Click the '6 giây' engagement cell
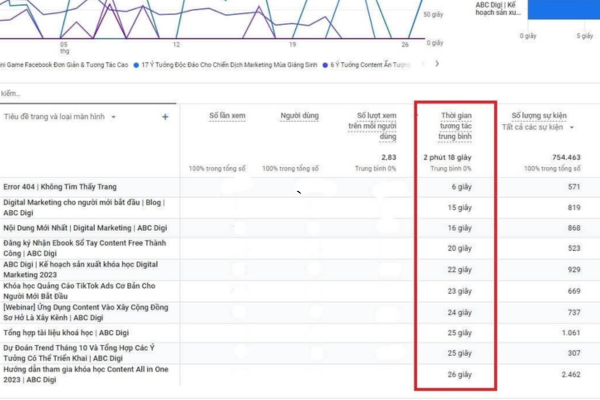Screen dimensions: 600x400 coord(461,187)
